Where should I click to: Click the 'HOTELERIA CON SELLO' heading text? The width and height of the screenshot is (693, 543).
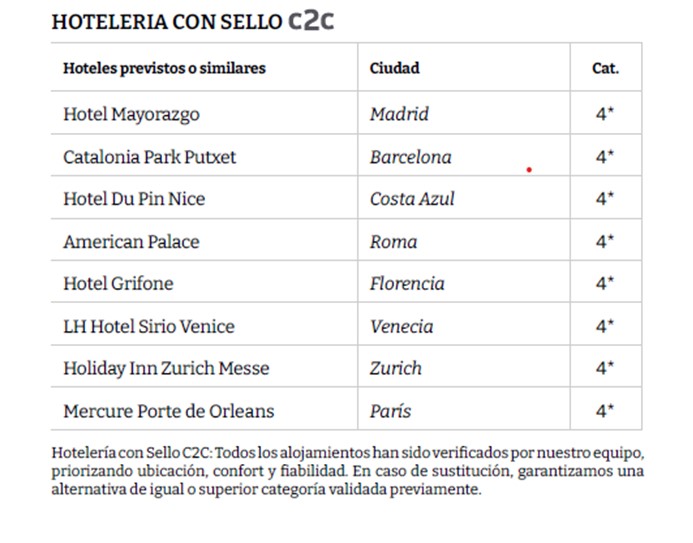tap(166, 22)
